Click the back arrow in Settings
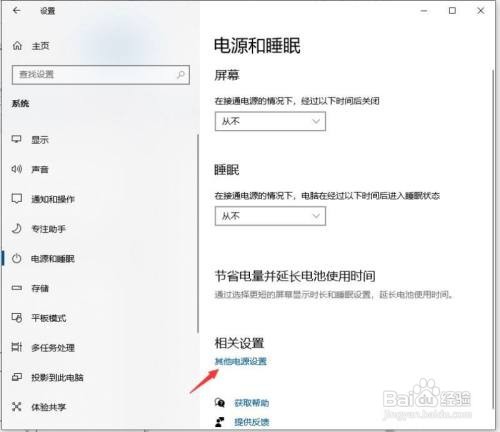 pos(16,11)
